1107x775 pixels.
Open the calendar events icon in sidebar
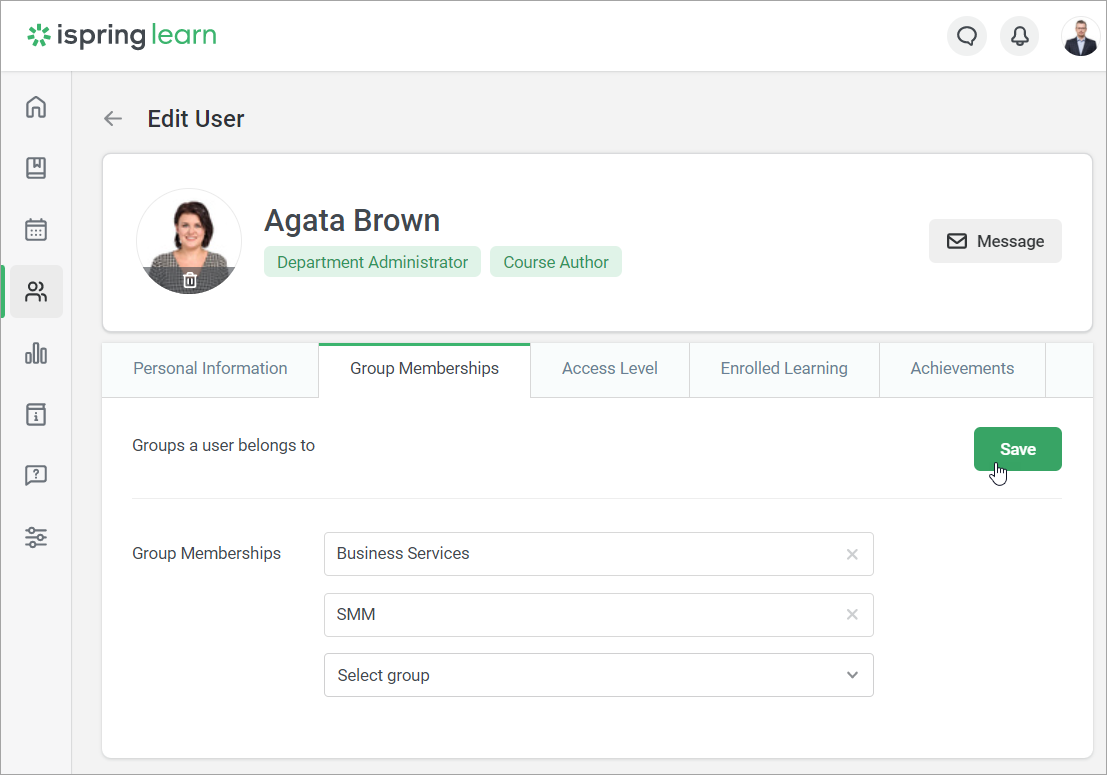[x=36, y=229]
